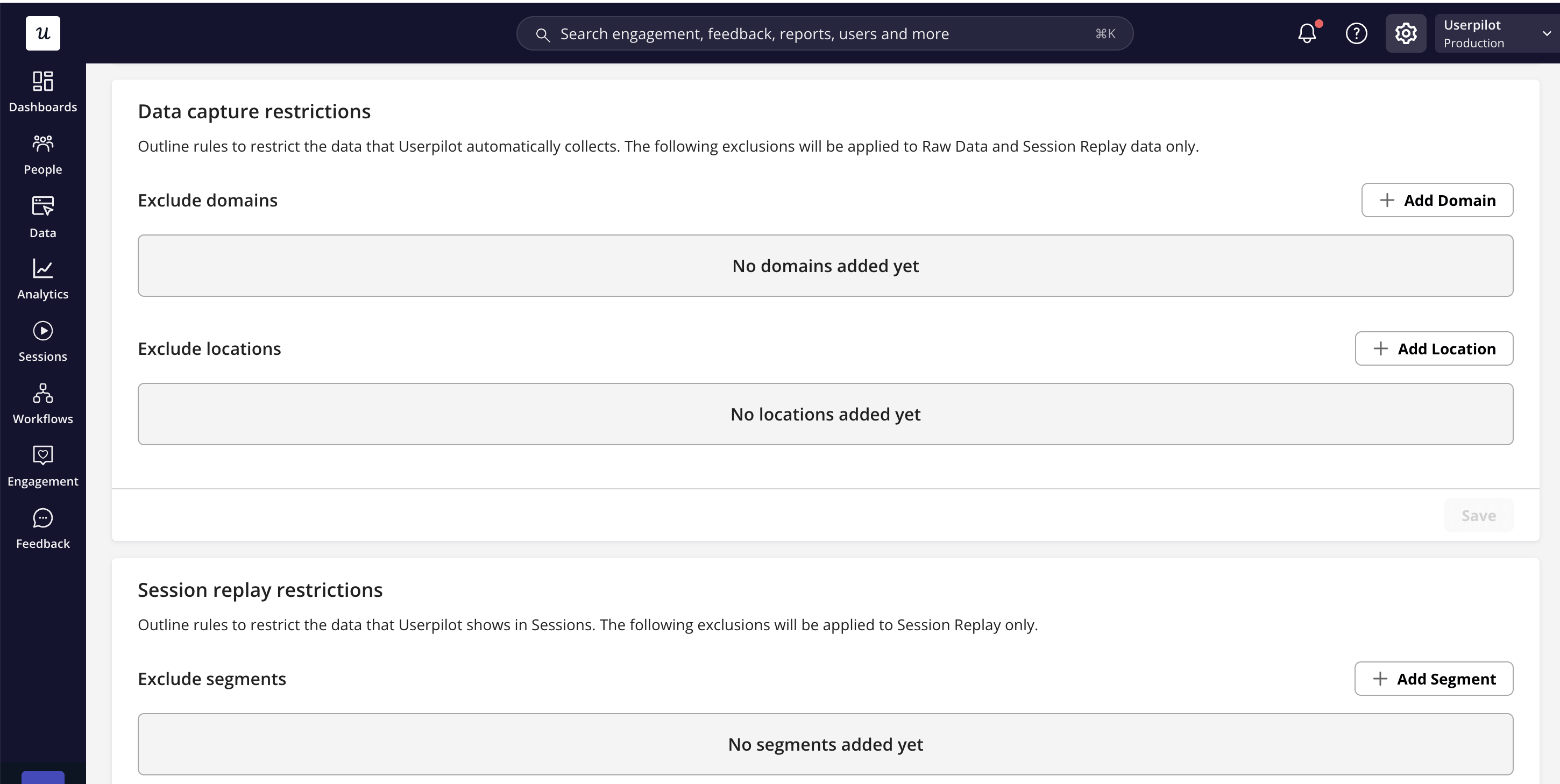Click the 'Session replay restrictions' heading
Screen dimensions: 1560x784
pyautogui.click(x=260, y=590)
